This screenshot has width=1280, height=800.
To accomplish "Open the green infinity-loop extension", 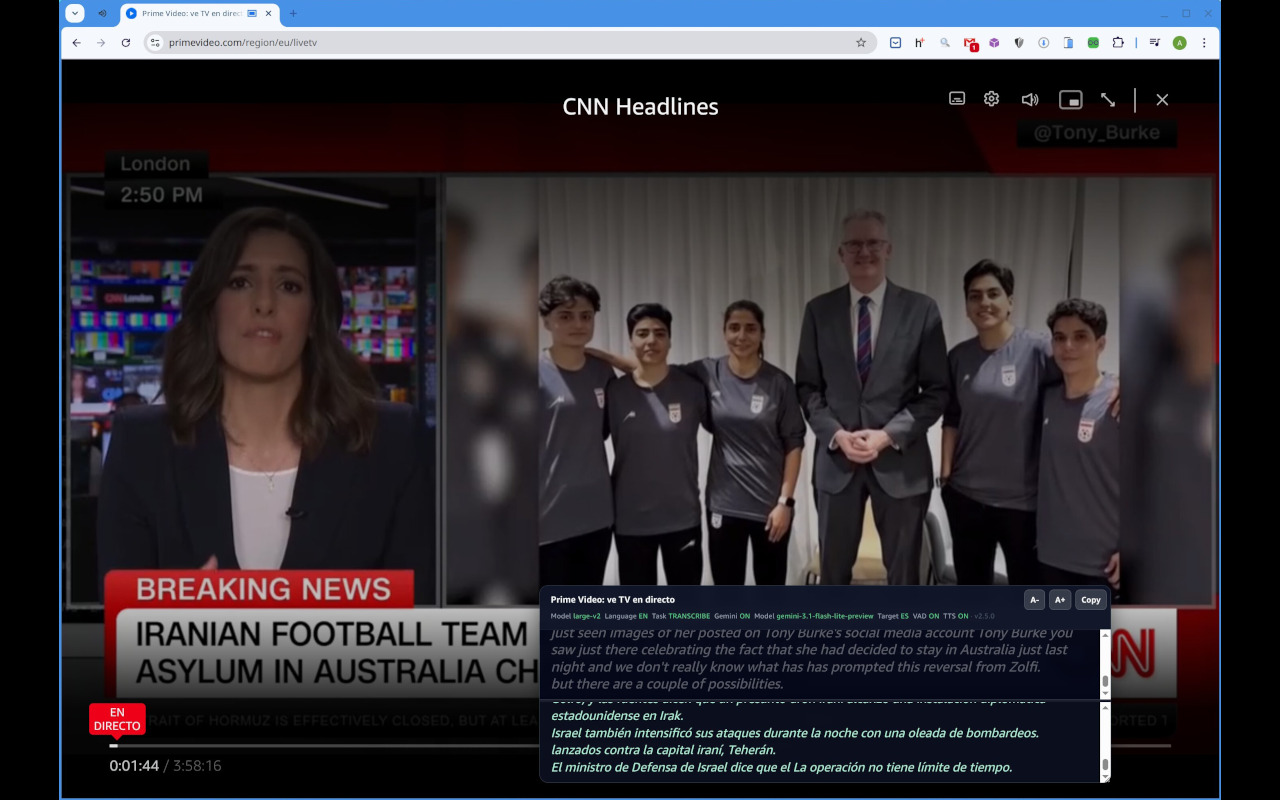I will (x=1093, y=43).
